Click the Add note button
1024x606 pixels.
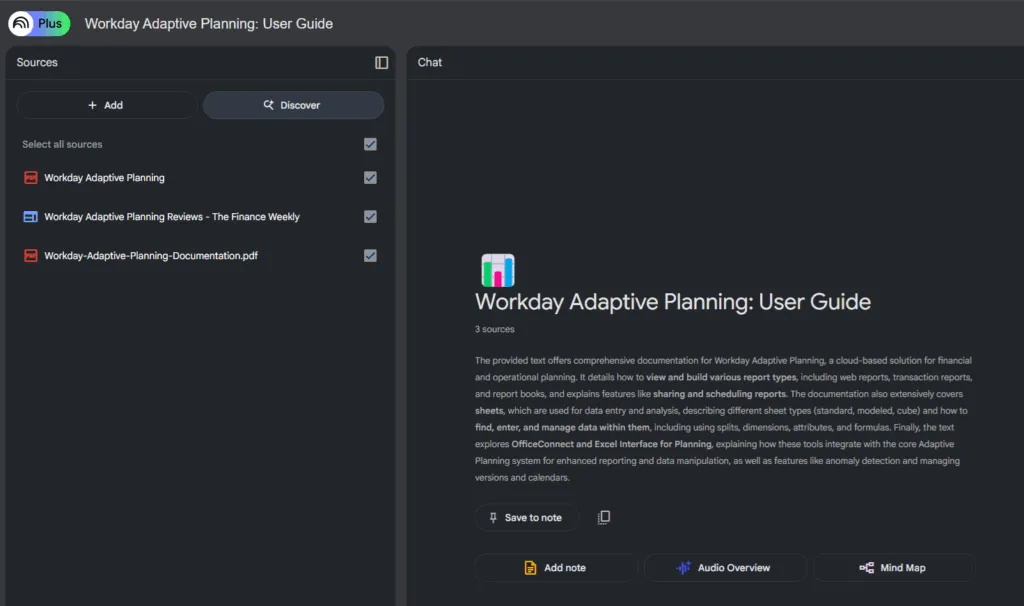point(555,568)
